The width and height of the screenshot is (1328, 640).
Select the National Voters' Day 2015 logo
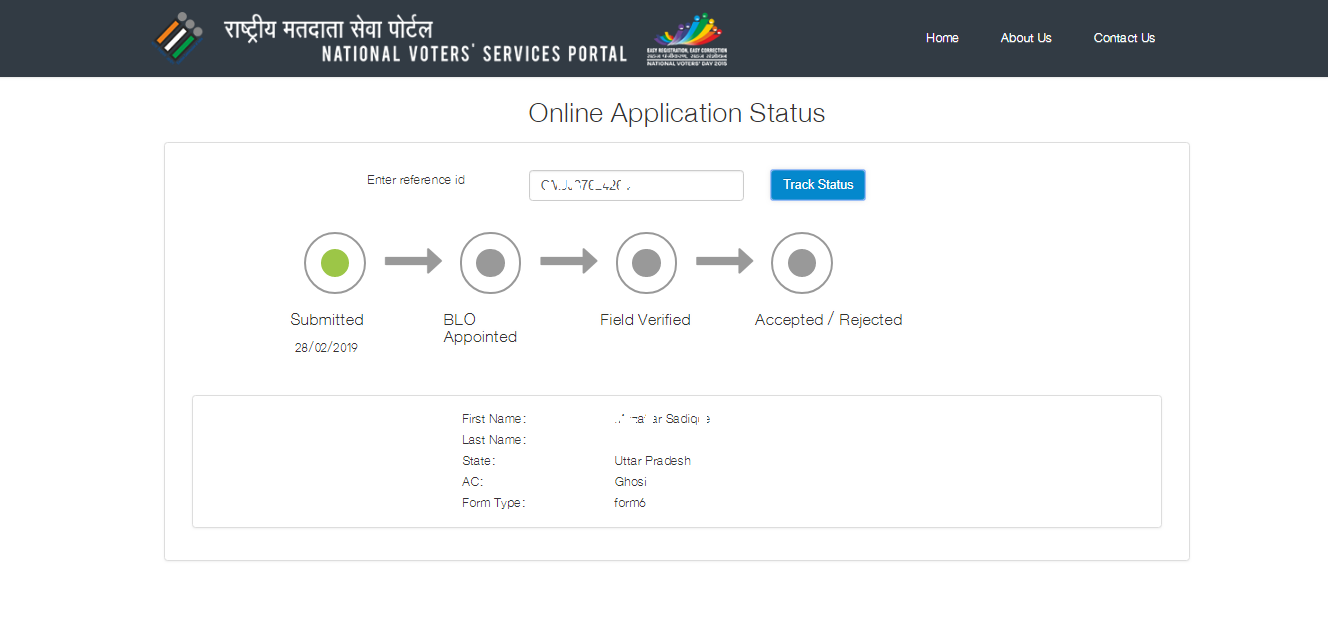click(x=686, y=40)
